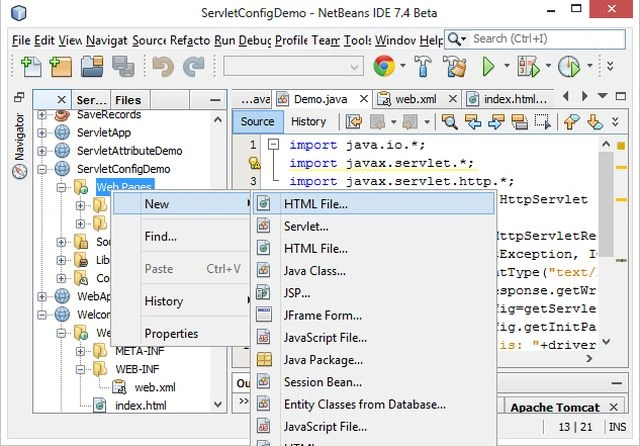Viewport: 640px width, 446px height.
Task: Select Entity Classes from Database... entry
Action: [373, 404]
